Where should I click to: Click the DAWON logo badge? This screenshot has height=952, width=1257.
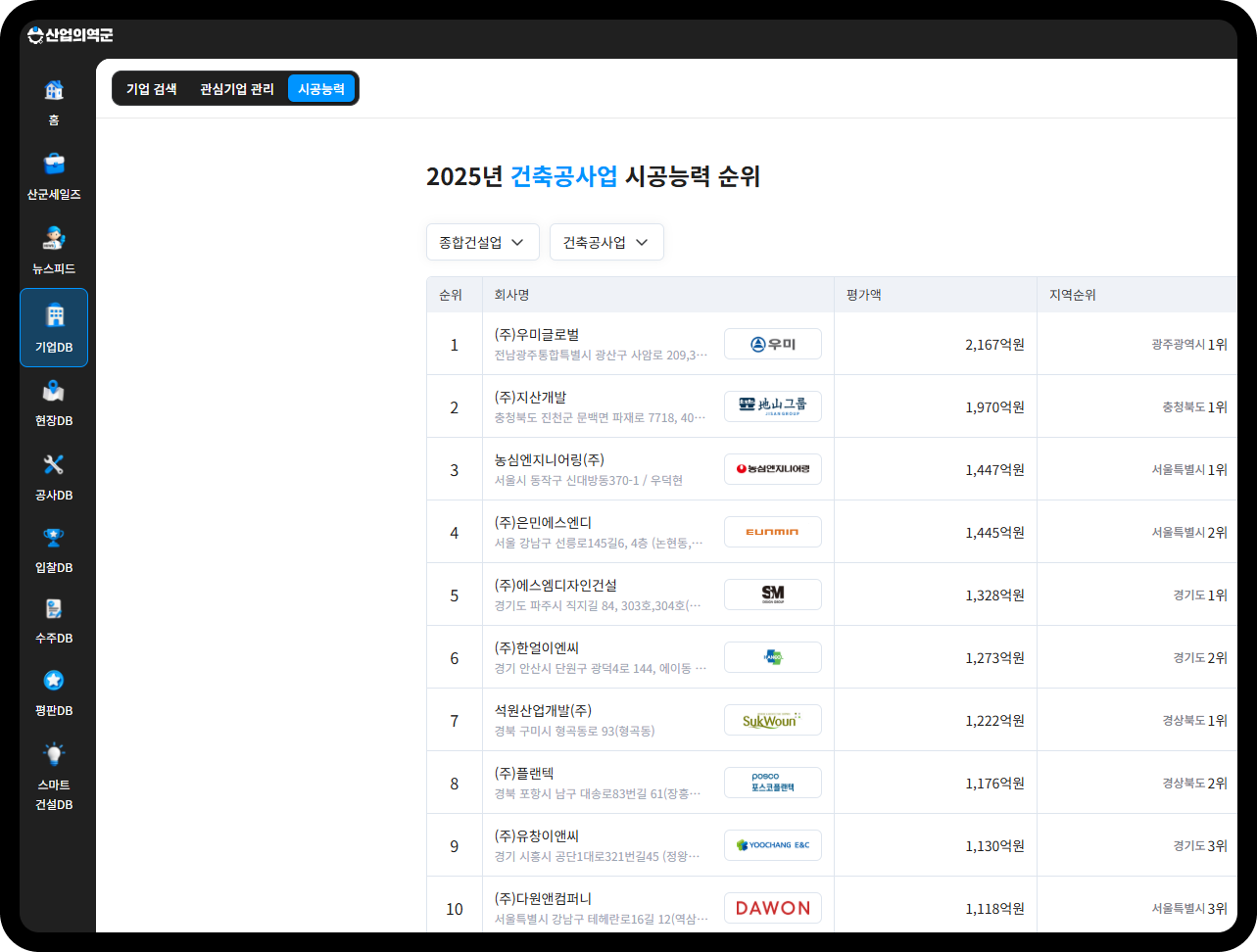[773, 908]
